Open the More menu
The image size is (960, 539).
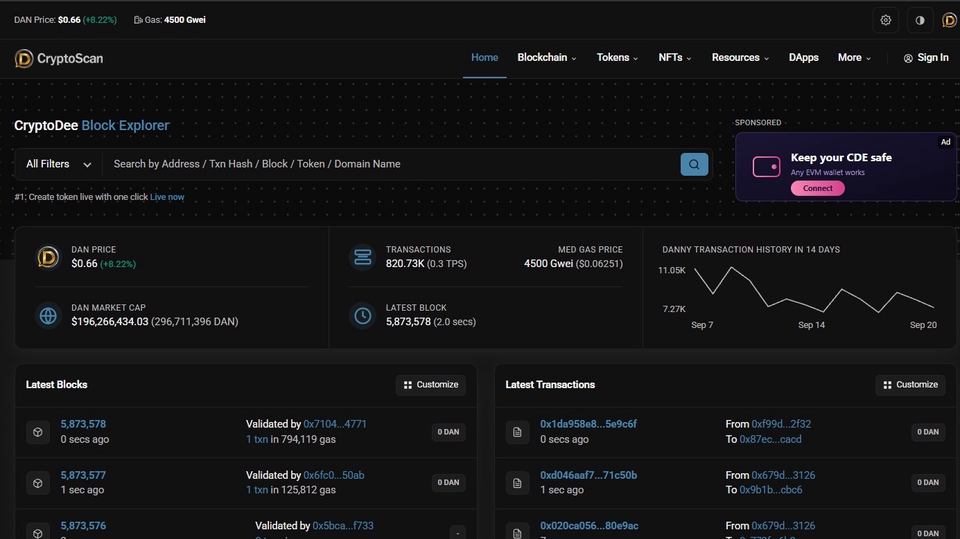[x=854, y=58]
